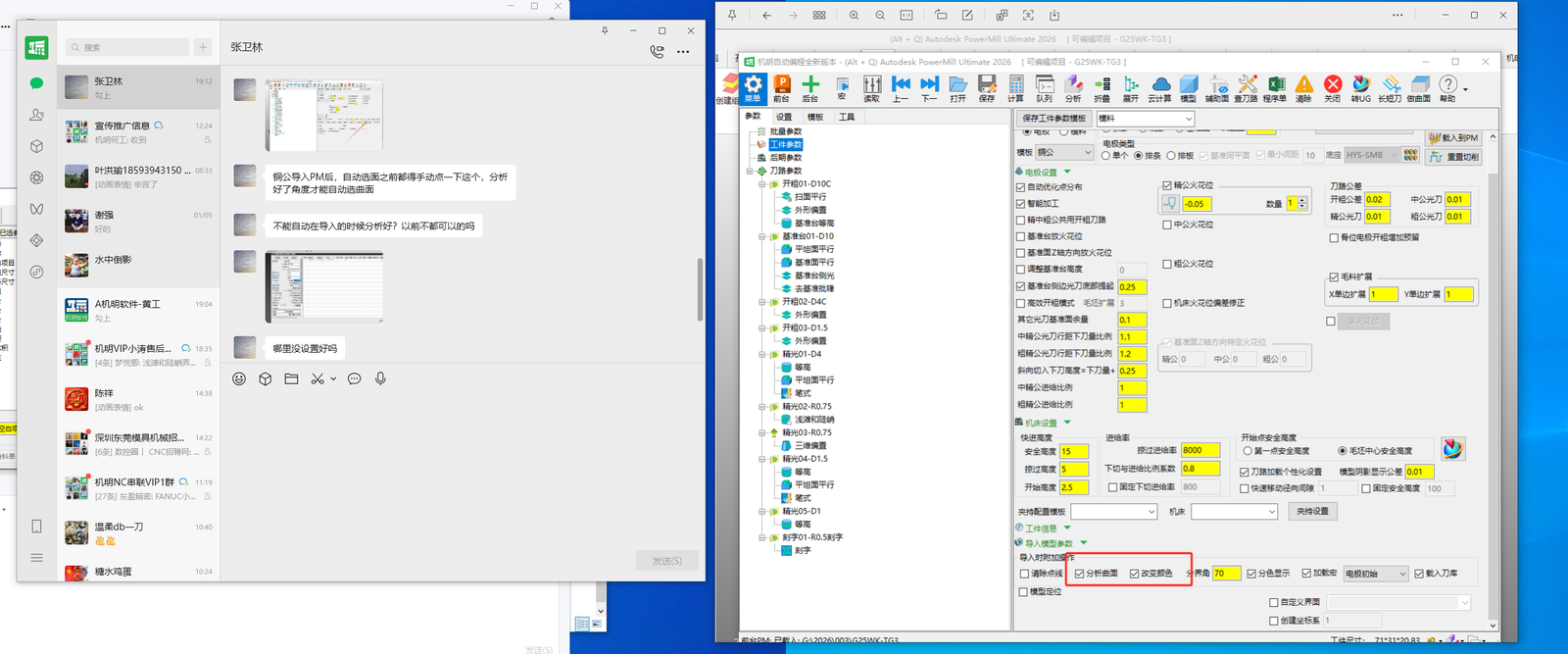The image size is (1568, 654).
Task: Select 批量参数 in the tree
Action: tap(786, 131)
